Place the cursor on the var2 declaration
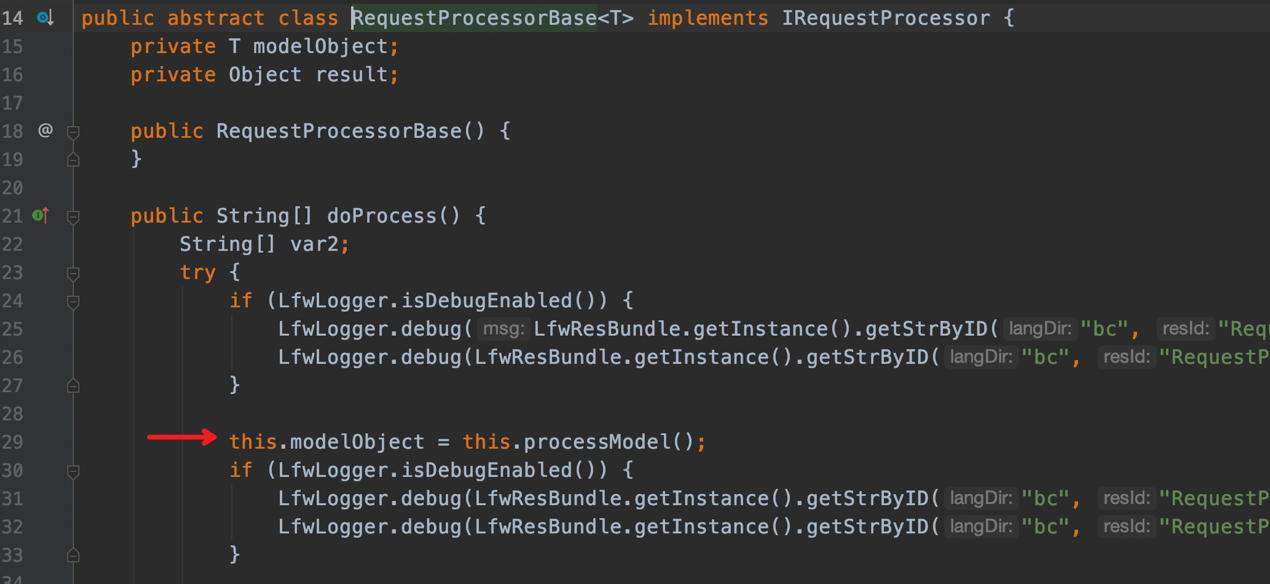The image size is (1270, 584). click(315, 244)
